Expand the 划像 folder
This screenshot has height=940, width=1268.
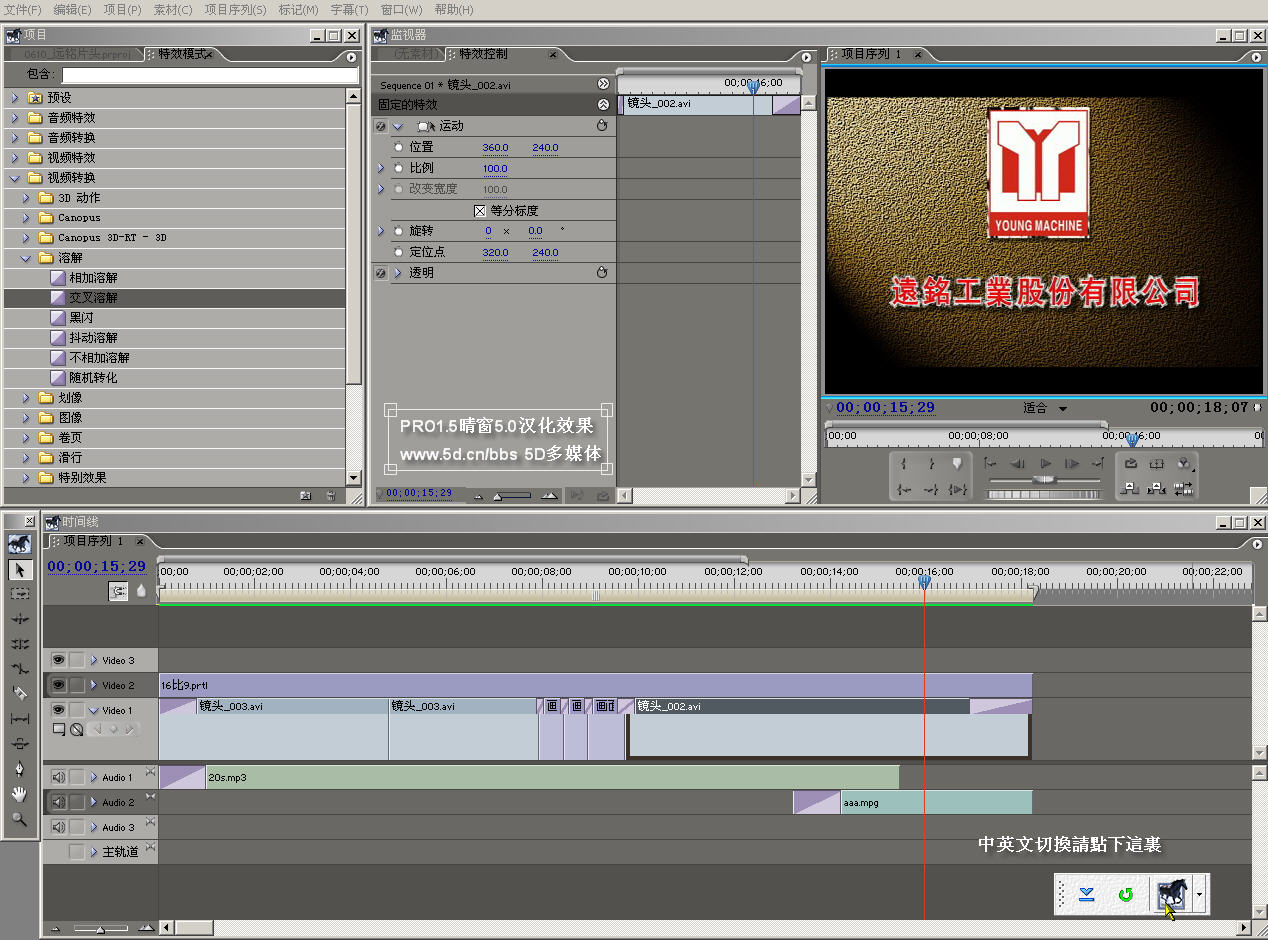click(x=26, y=397)
